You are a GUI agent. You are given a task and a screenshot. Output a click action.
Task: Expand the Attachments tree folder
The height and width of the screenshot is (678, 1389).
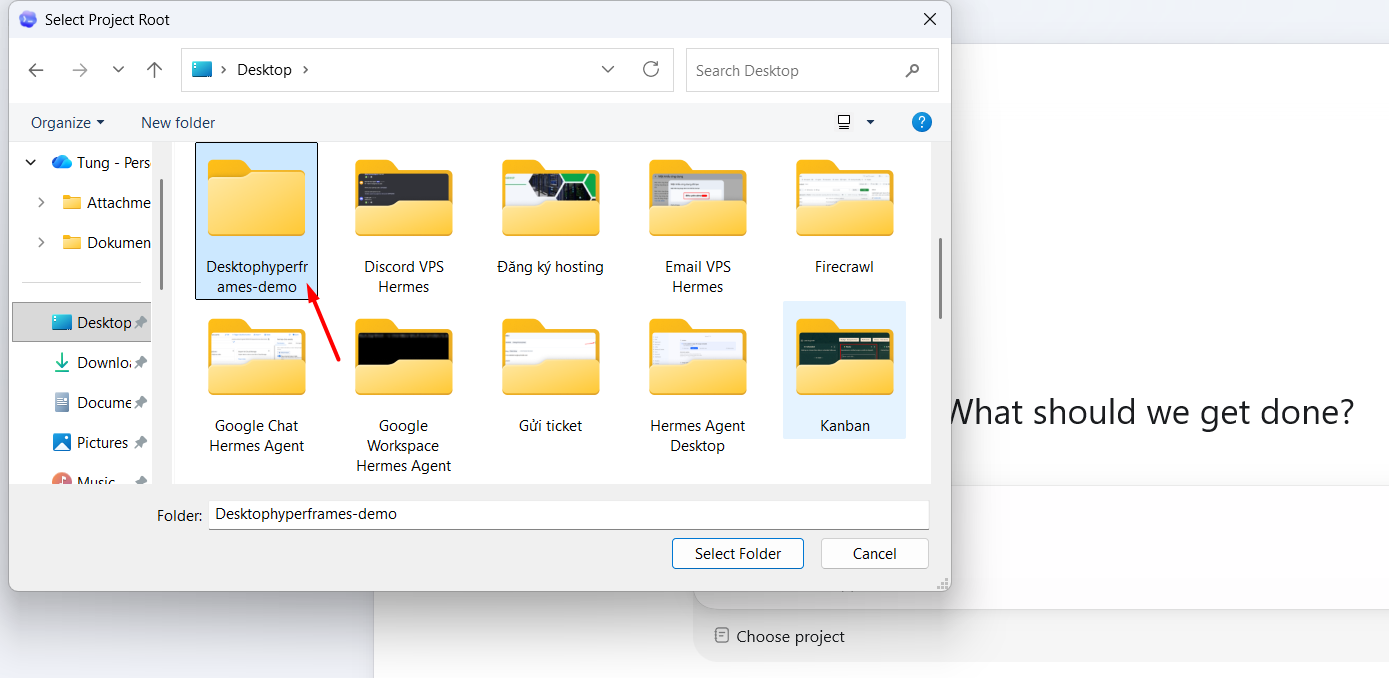[x=41, y=202]
